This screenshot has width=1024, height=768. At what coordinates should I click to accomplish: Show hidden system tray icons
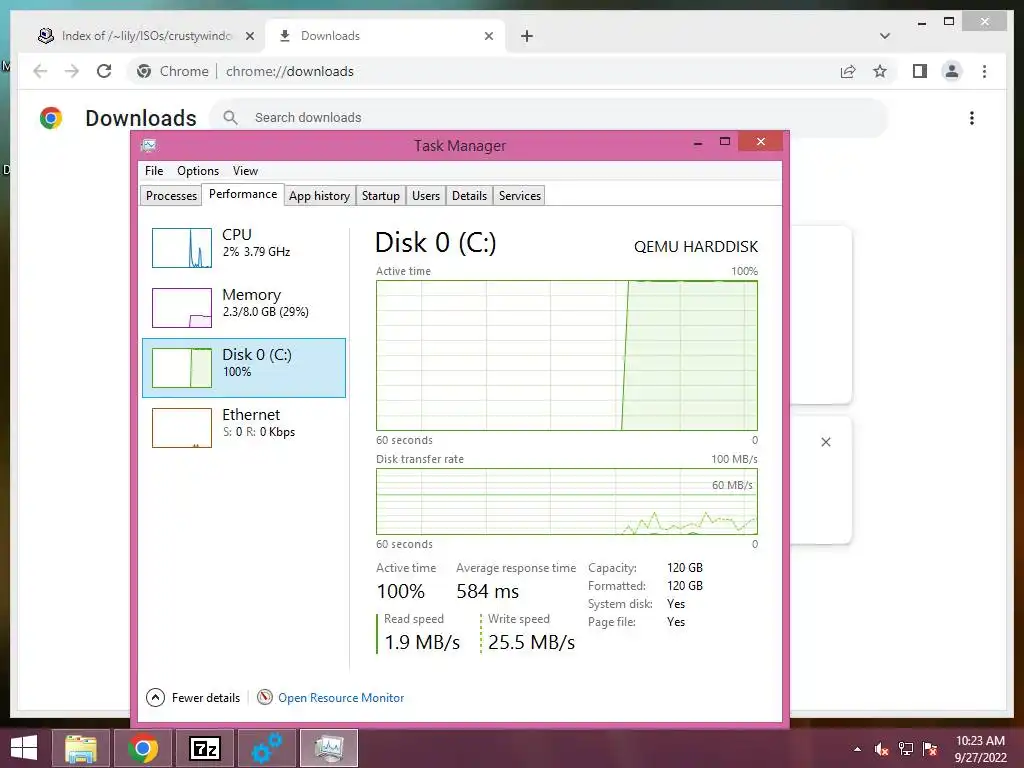pyautogui.click(x=857, y=749)
